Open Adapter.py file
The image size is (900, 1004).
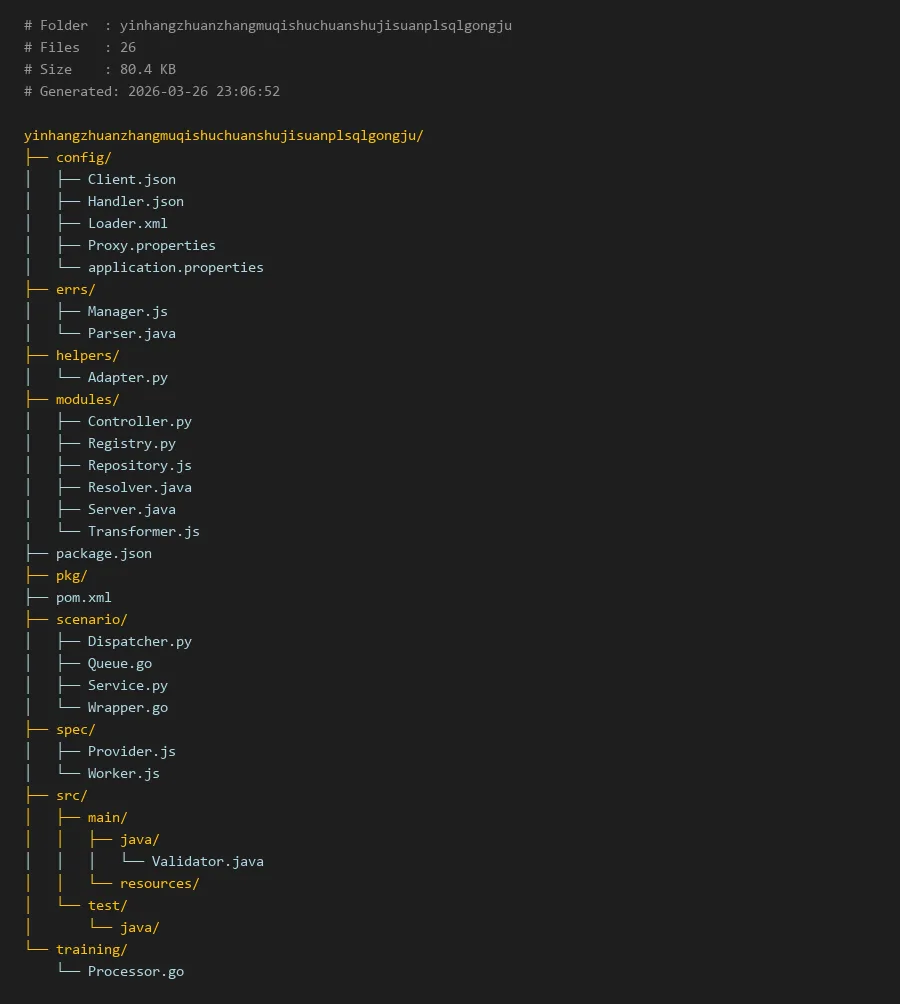coord(127,378)
